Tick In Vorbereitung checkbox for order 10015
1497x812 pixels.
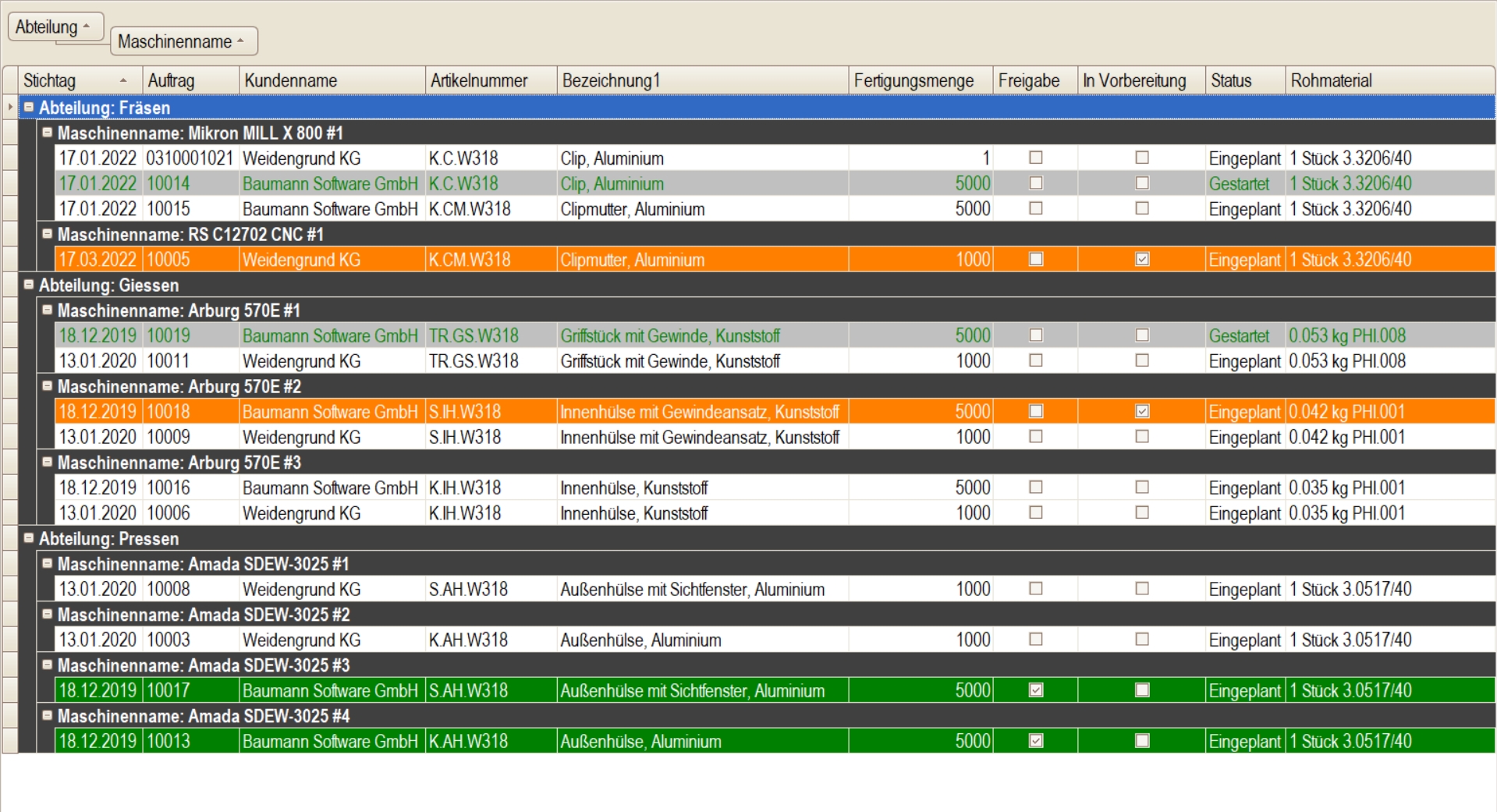pos(1142,208)
